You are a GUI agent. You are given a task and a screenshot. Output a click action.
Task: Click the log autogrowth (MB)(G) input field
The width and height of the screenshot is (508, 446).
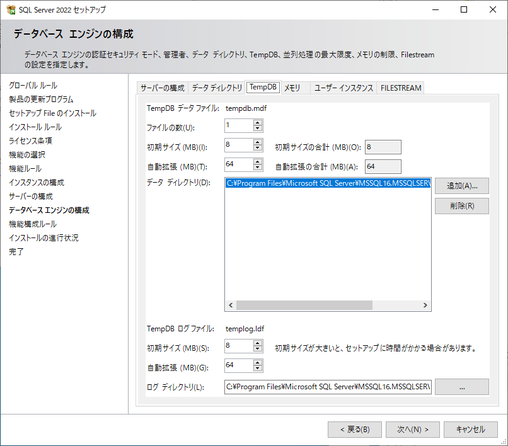pos(239,365)
